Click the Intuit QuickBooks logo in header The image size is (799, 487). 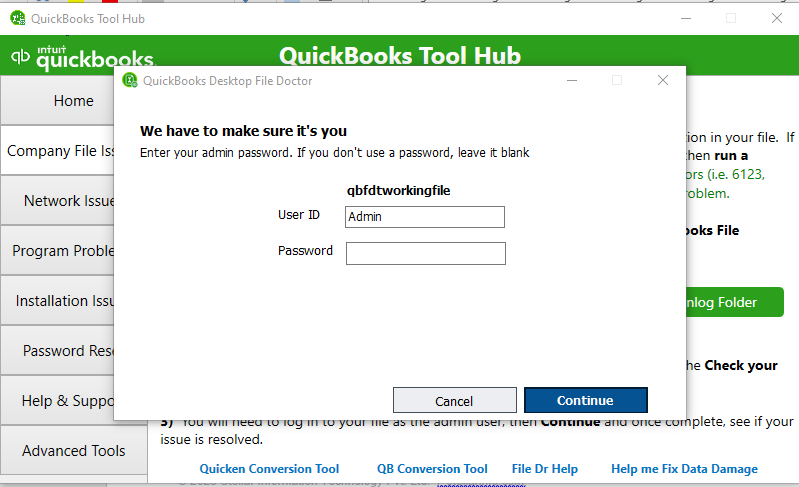(x=83, y=58)
